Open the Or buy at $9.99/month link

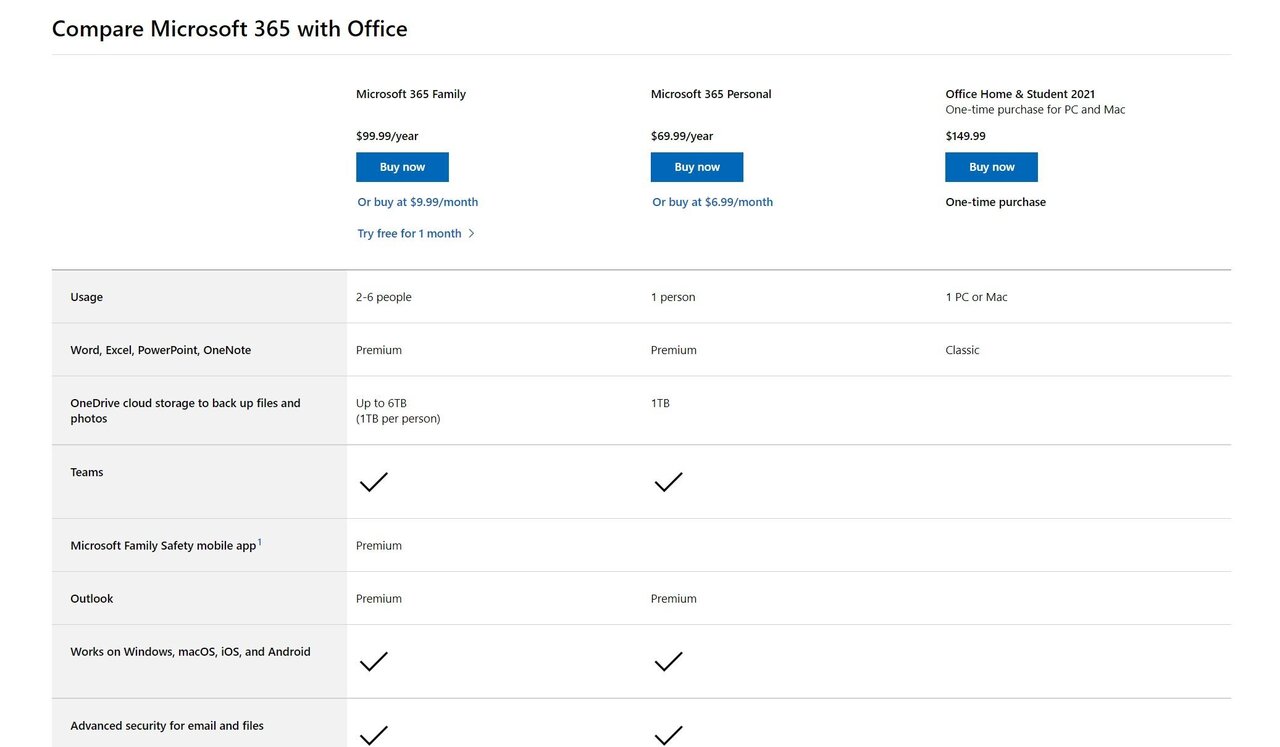(418, 202)
